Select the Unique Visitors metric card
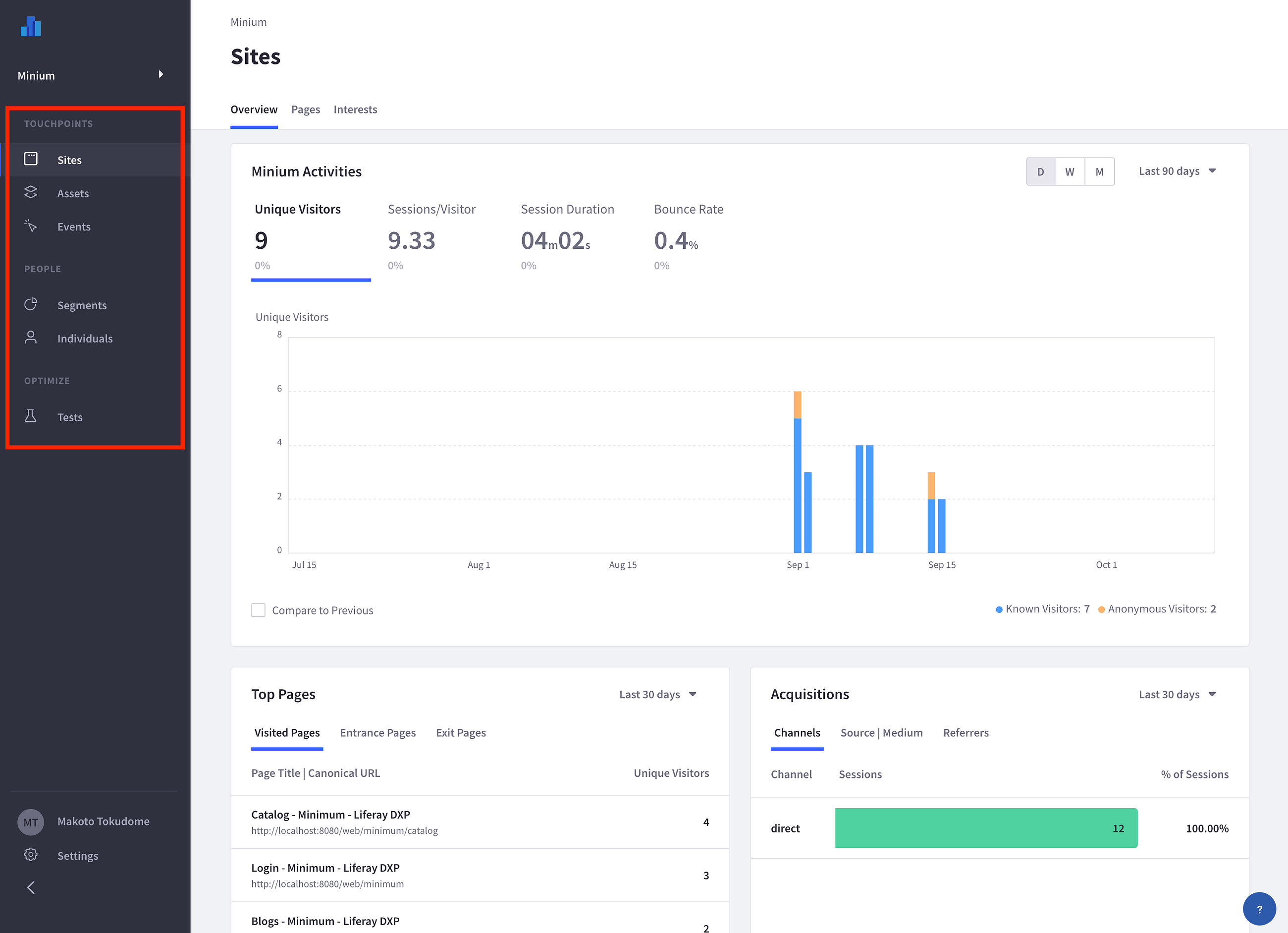 311,238
